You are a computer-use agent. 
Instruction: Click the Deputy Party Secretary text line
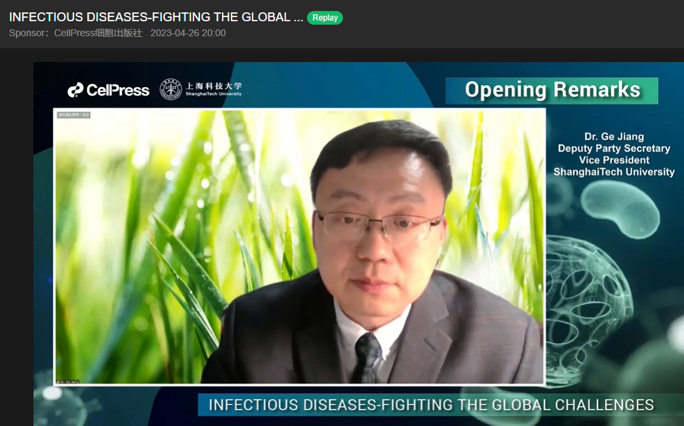tap(614, 148)
